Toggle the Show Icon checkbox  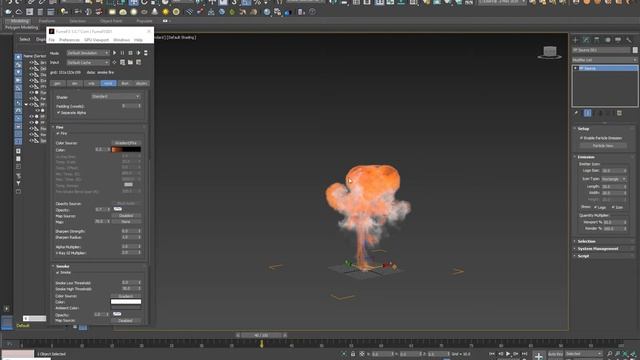[x=613, y=207]
